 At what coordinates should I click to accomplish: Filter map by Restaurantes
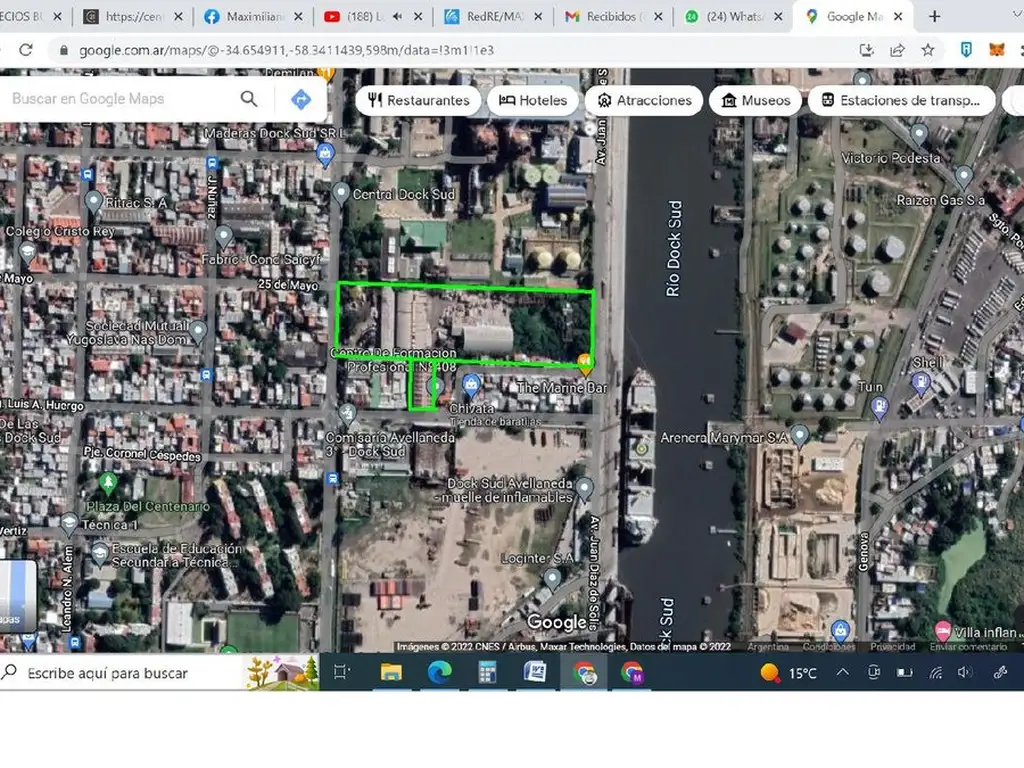tap(419, 100)
